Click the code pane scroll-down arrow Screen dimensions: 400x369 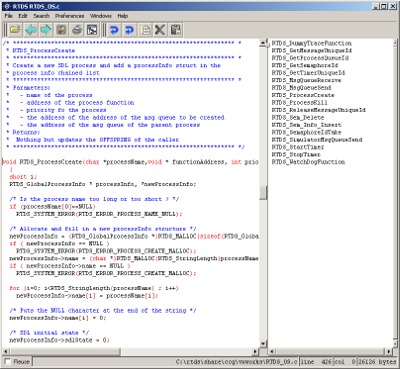263,343
